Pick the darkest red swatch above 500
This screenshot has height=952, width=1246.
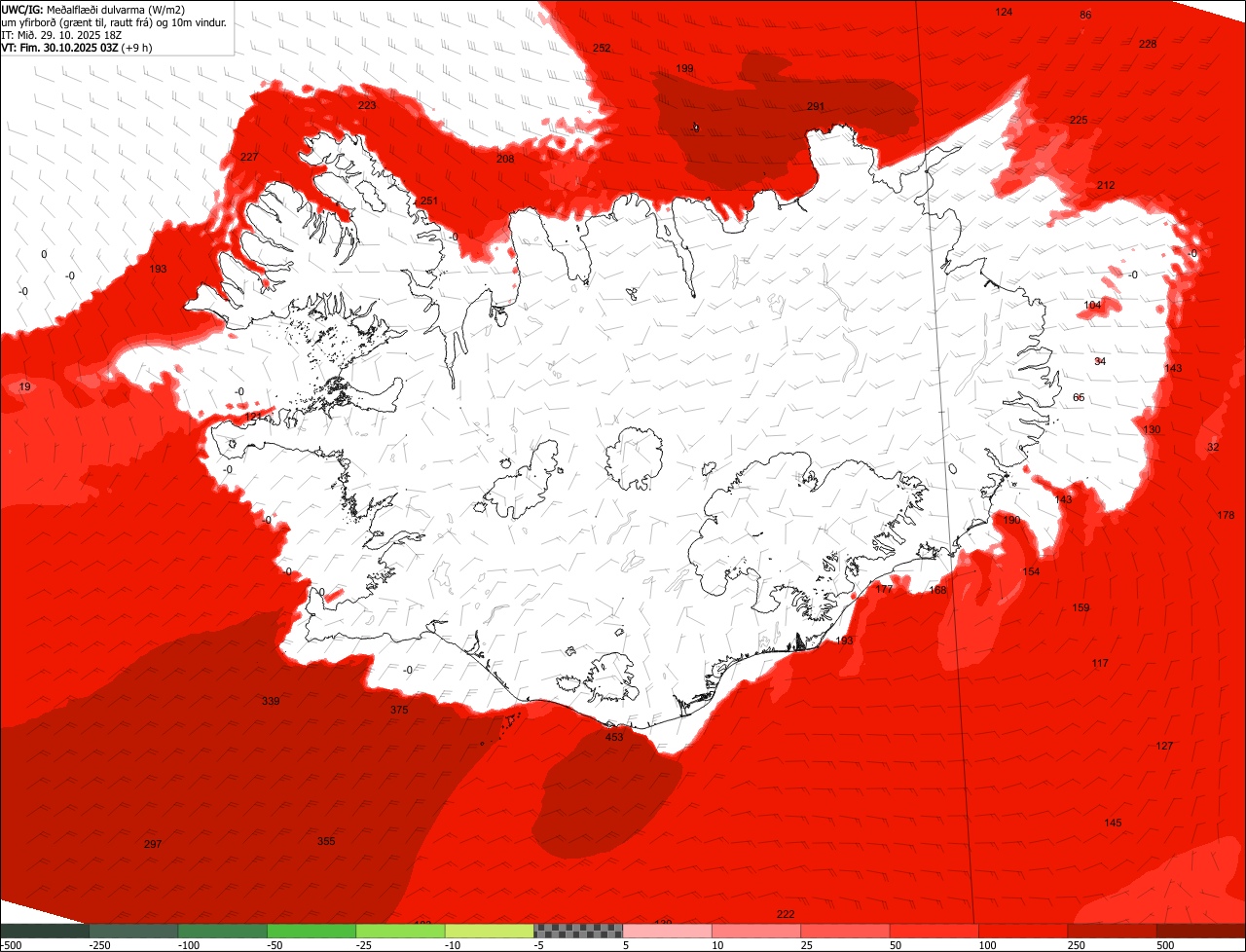(1201, 931)
